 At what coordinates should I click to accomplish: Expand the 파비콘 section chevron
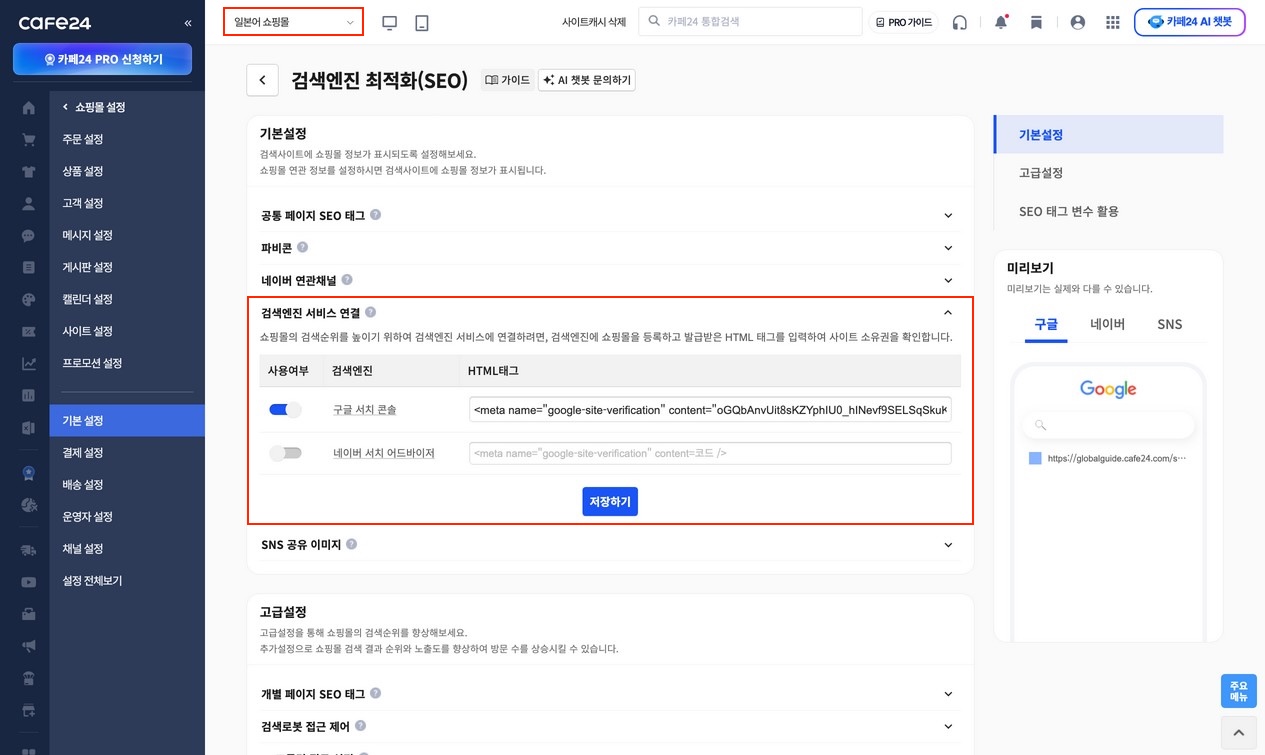[948, 248]
